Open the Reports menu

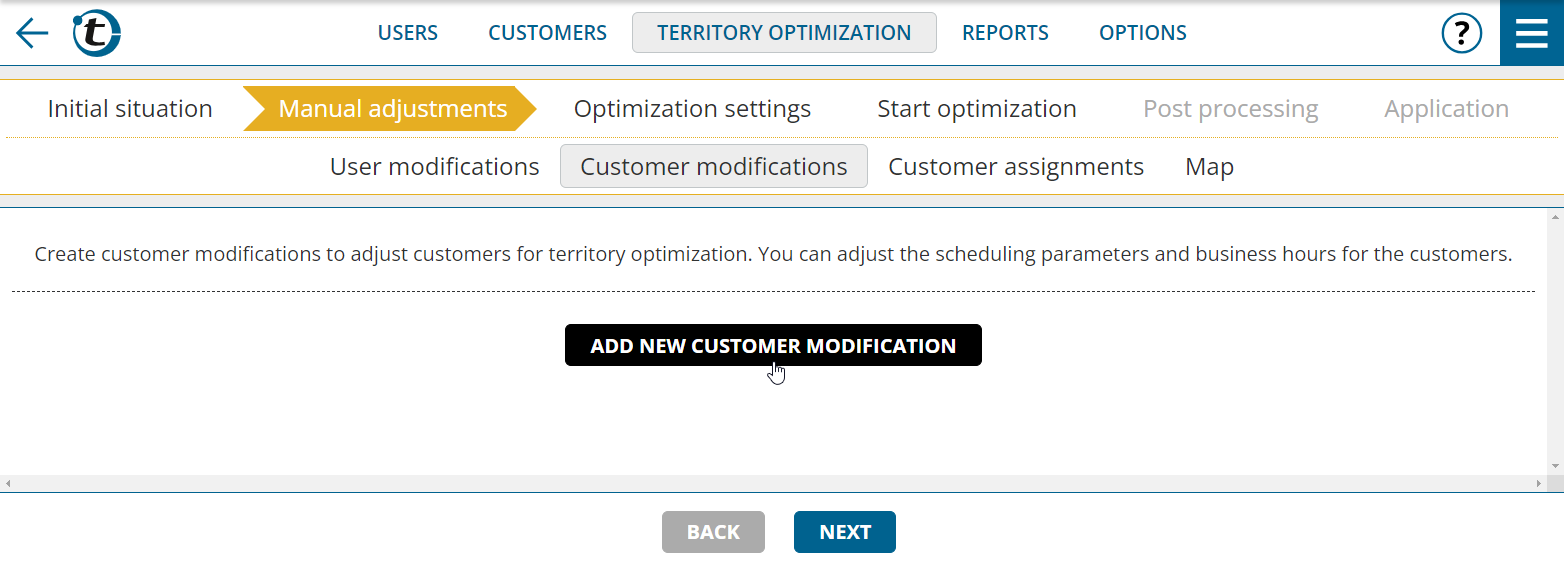(1005, 33)
